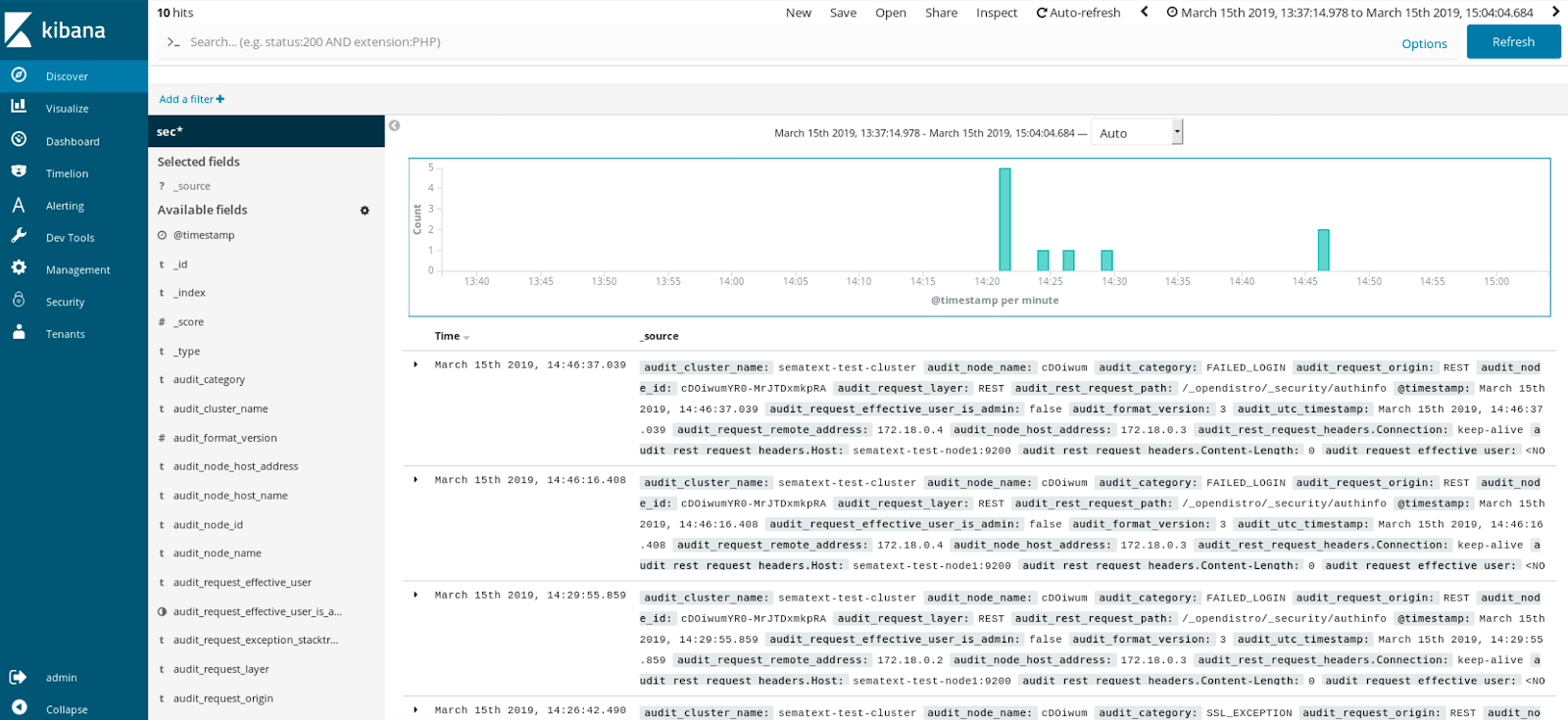Move time range backward with left chevron
Screen dimensions: 1568x720
1144,12
